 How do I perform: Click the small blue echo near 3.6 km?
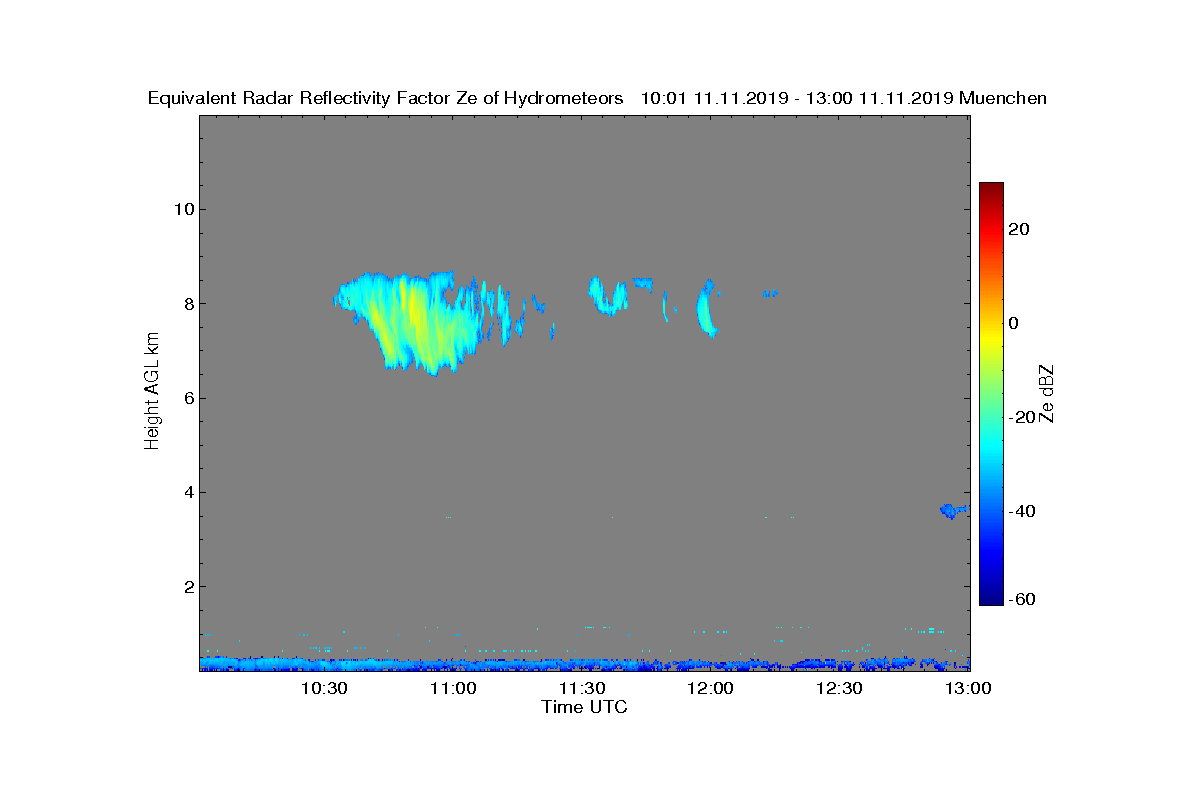point(954,511)
